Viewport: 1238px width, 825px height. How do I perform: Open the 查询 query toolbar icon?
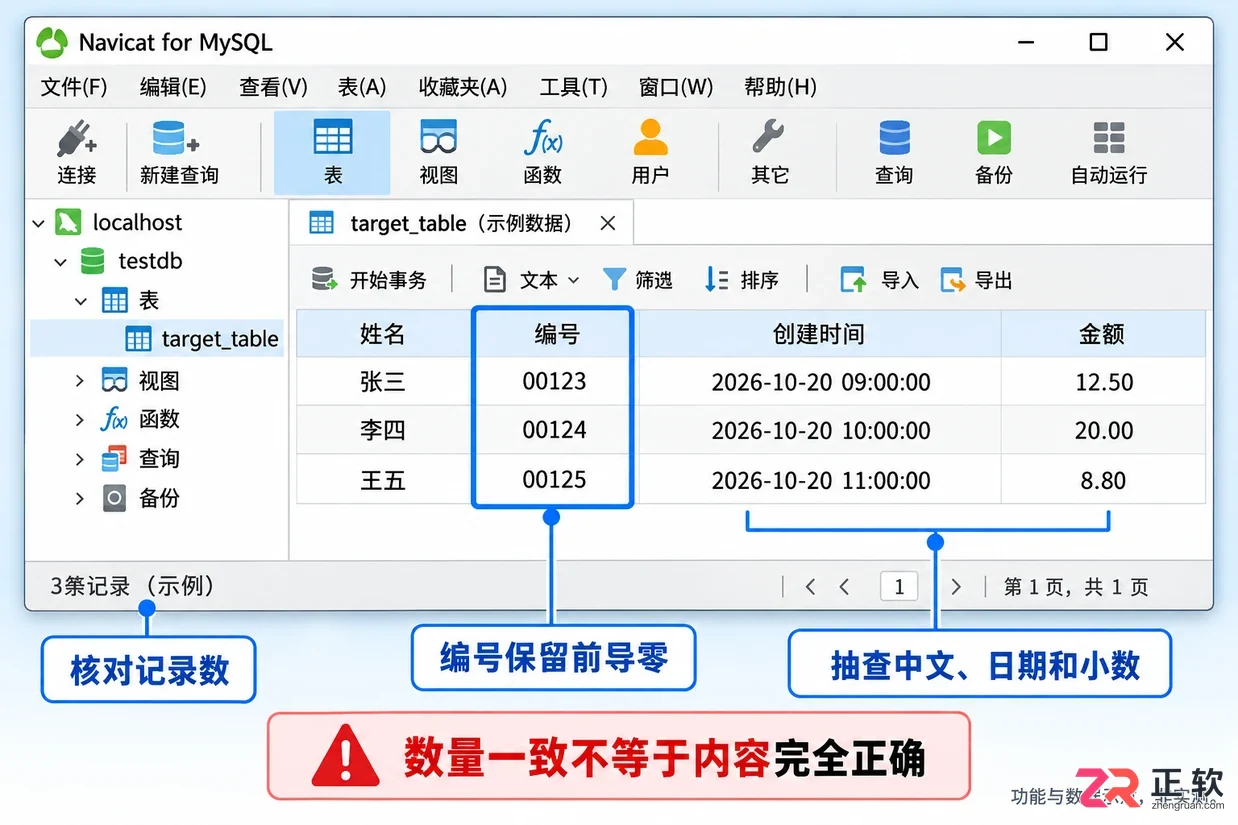(894, 153)
